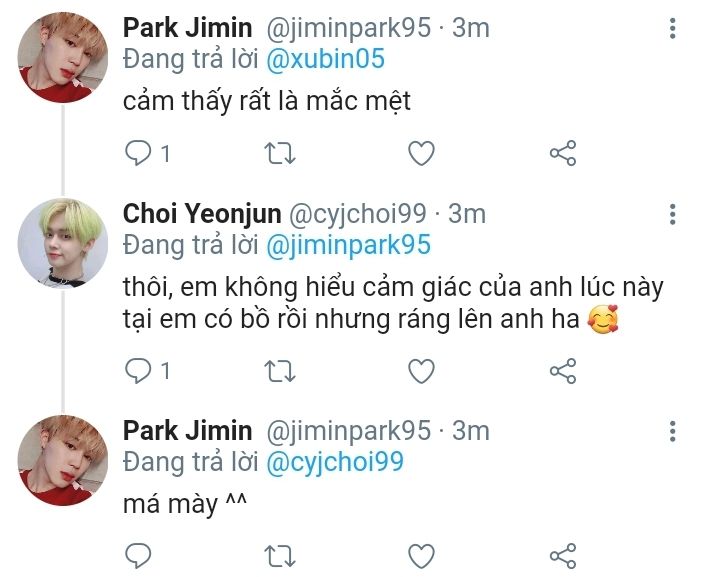Open more options on Choi Yeonjun's tweet
Screen dimensions: 720x577
[x=673, y=214]
